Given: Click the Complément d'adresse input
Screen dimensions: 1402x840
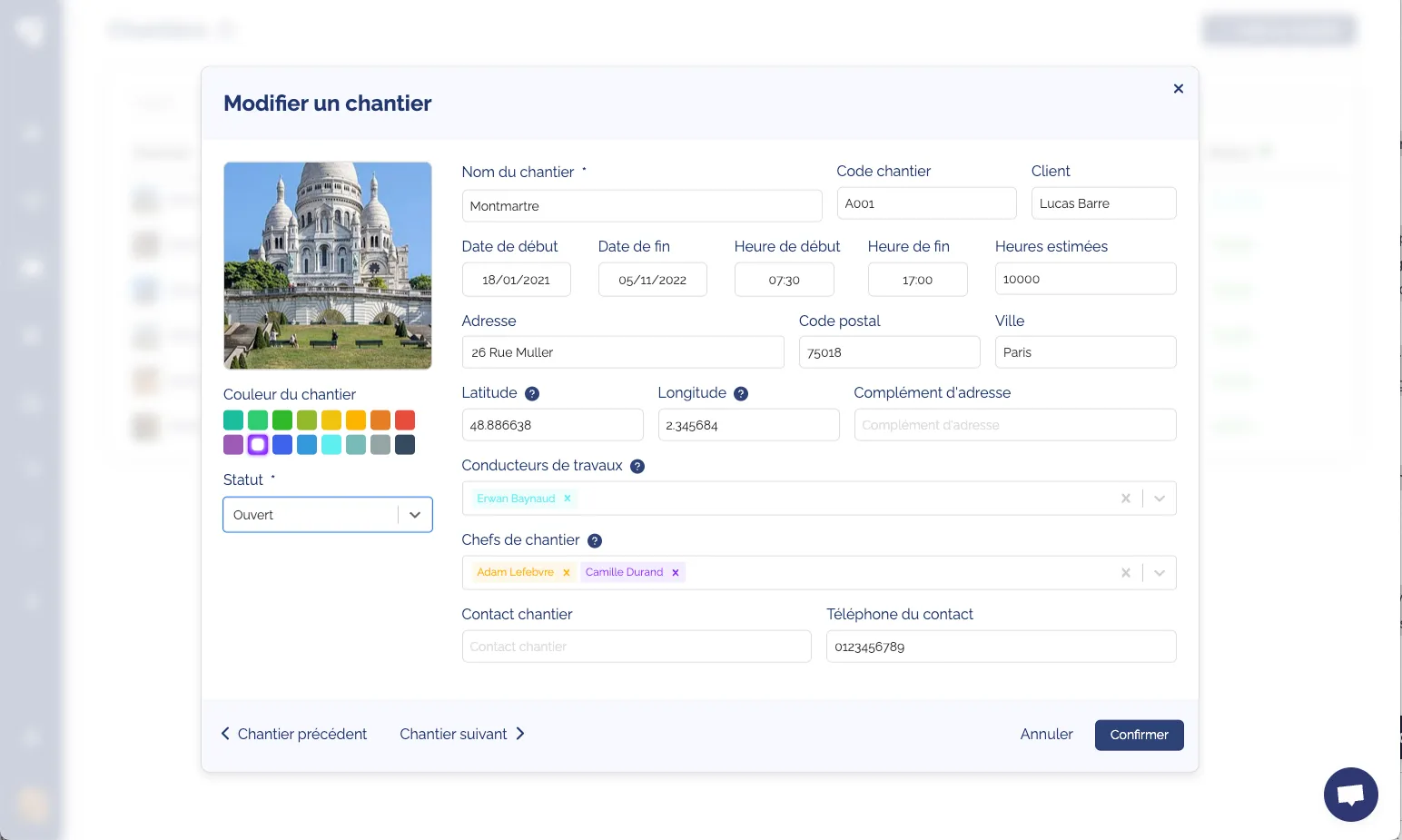Looking at the screenshot, I should click(x=1015, y=425).
